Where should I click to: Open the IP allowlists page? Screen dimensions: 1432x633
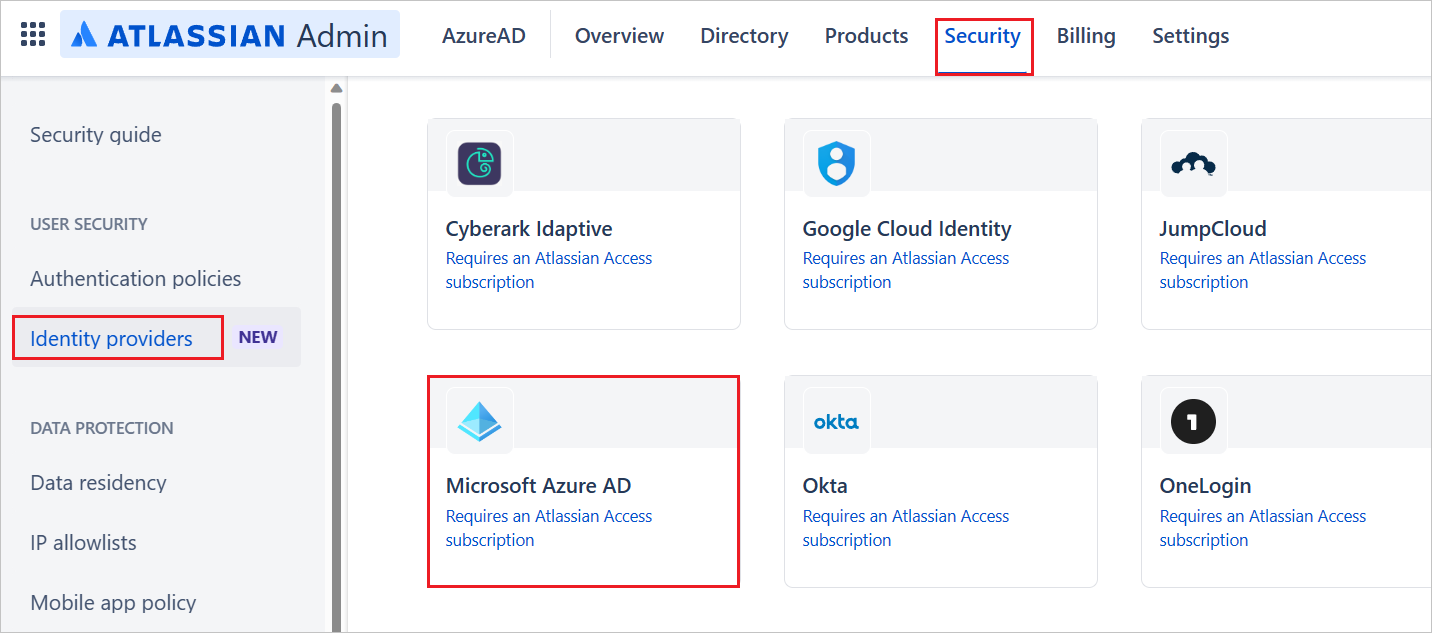(x=84, y=542)
